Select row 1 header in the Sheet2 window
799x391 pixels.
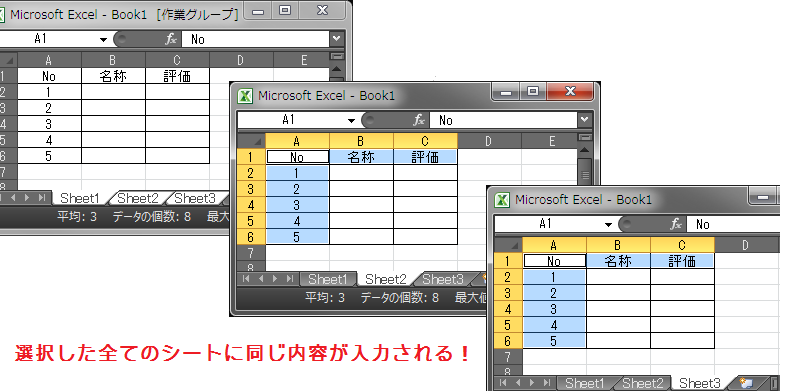point(252,157)
